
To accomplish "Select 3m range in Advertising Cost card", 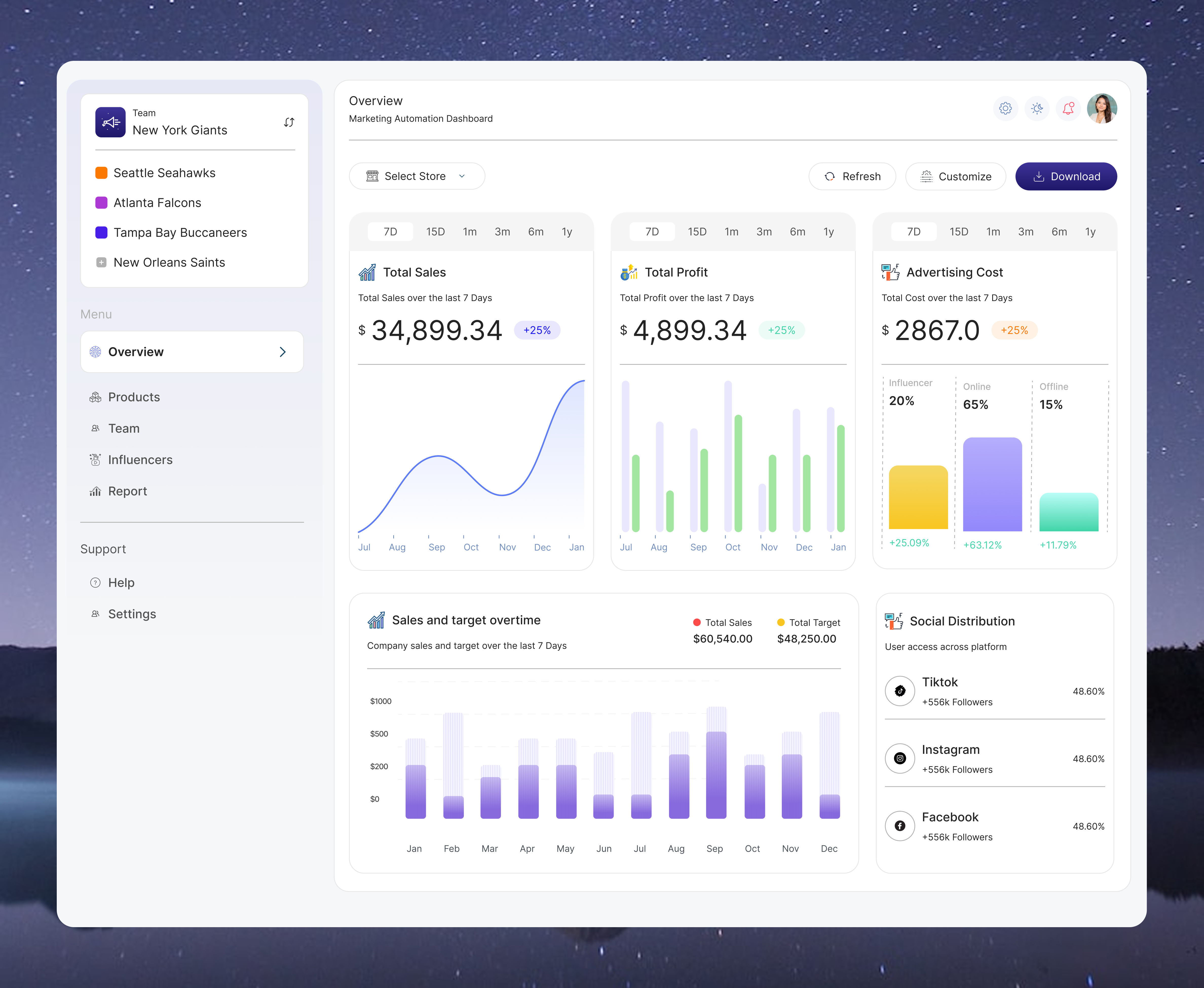I will coord(1026,232).
